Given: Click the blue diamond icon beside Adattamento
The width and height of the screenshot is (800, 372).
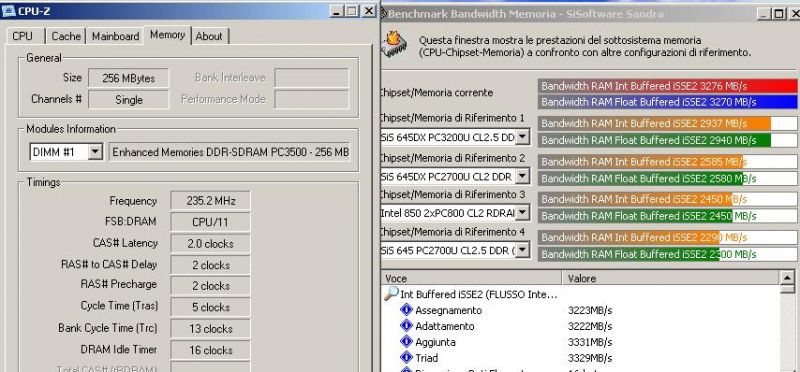Looking at the screenshot, I should pos(406,326).
